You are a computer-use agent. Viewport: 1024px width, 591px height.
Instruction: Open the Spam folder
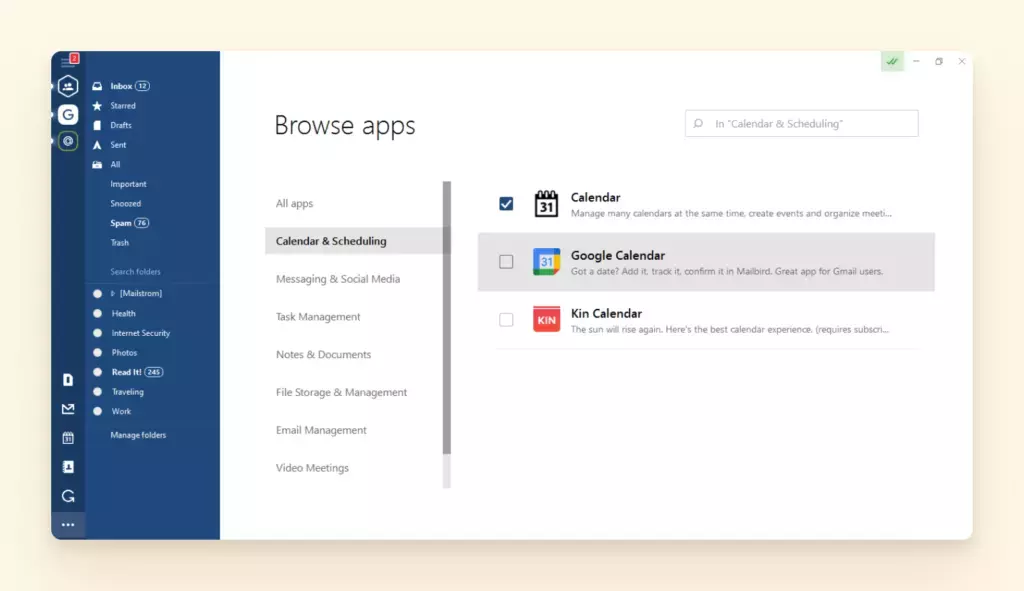[x=121, y=223]
